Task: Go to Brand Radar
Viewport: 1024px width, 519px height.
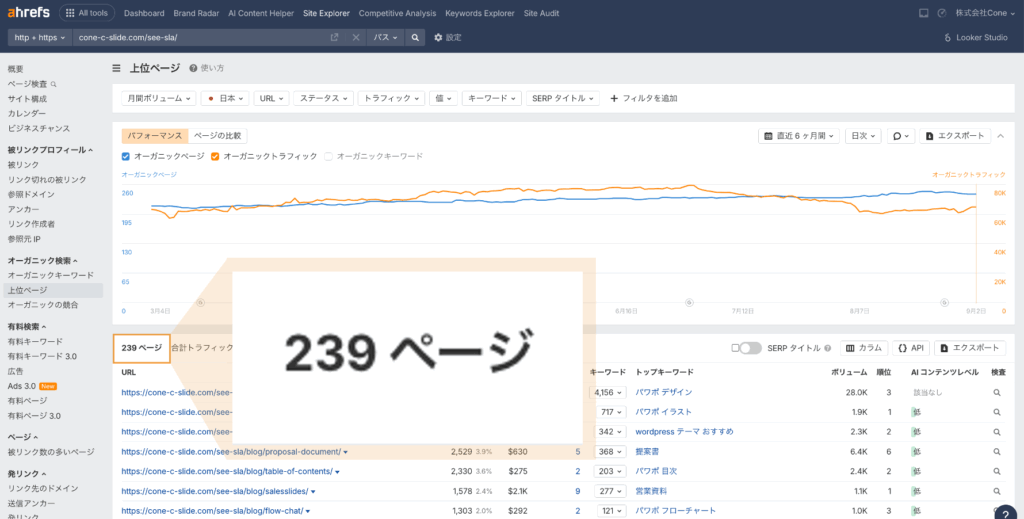Action: [x=197, y=13]
